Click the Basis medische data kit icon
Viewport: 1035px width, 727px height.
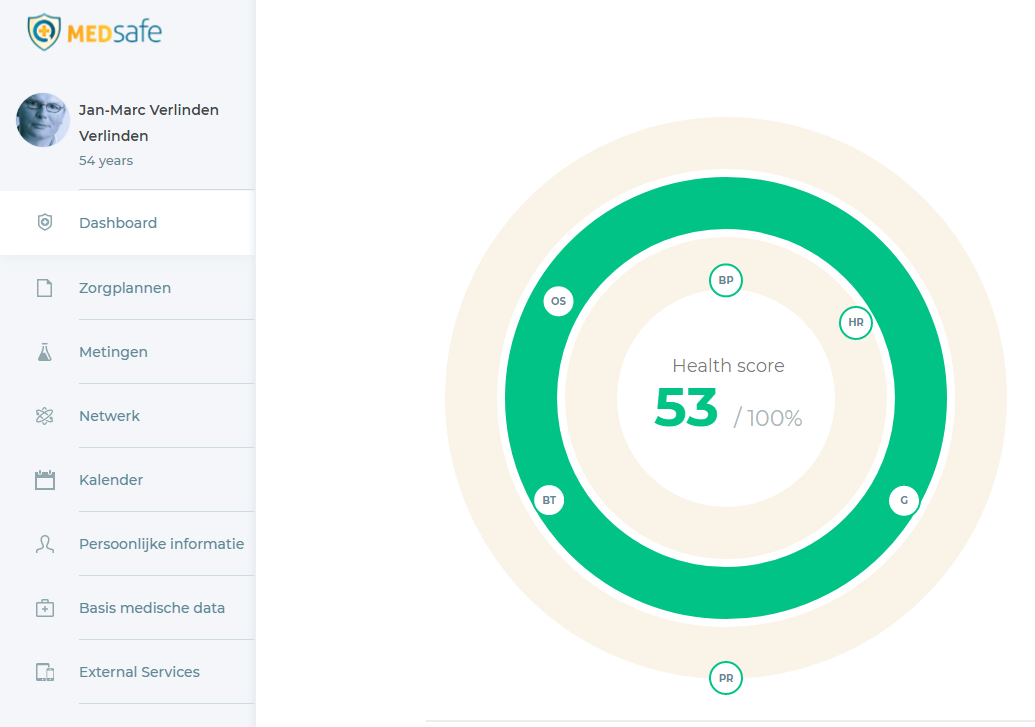tap(44, 608)
